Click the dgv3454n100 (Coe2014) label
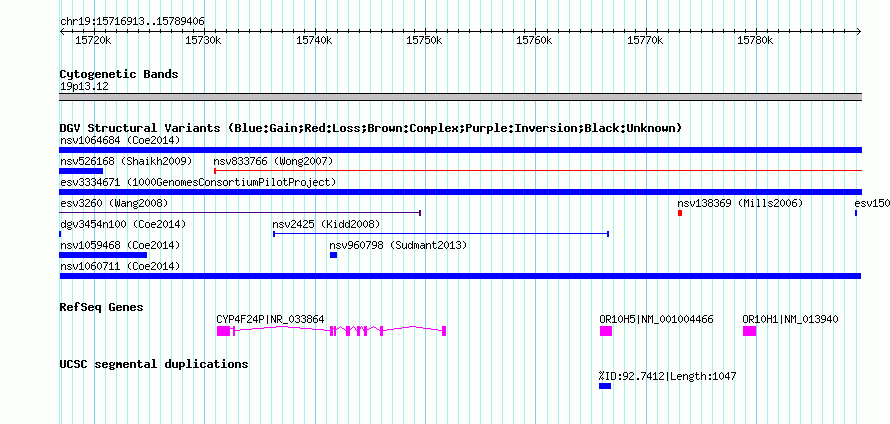Screen dimensions: 890x424 point(123,224)
